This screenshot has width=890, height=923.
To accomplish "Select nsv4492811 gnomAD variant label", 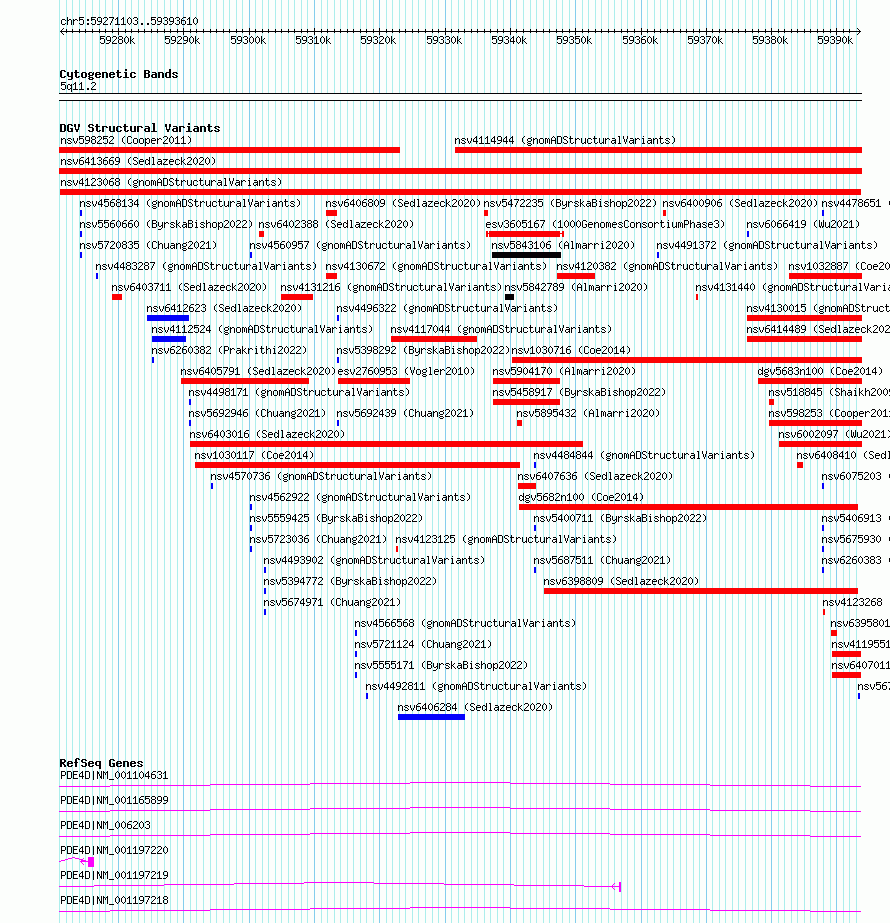I will pyautogui.click(x=476, y=686).
